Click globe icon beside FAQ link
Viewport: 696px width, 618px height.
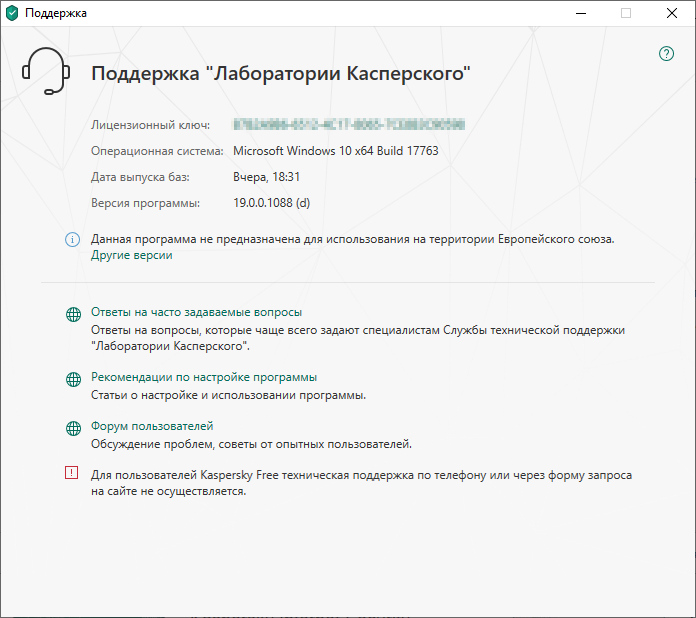coord(73,314)
